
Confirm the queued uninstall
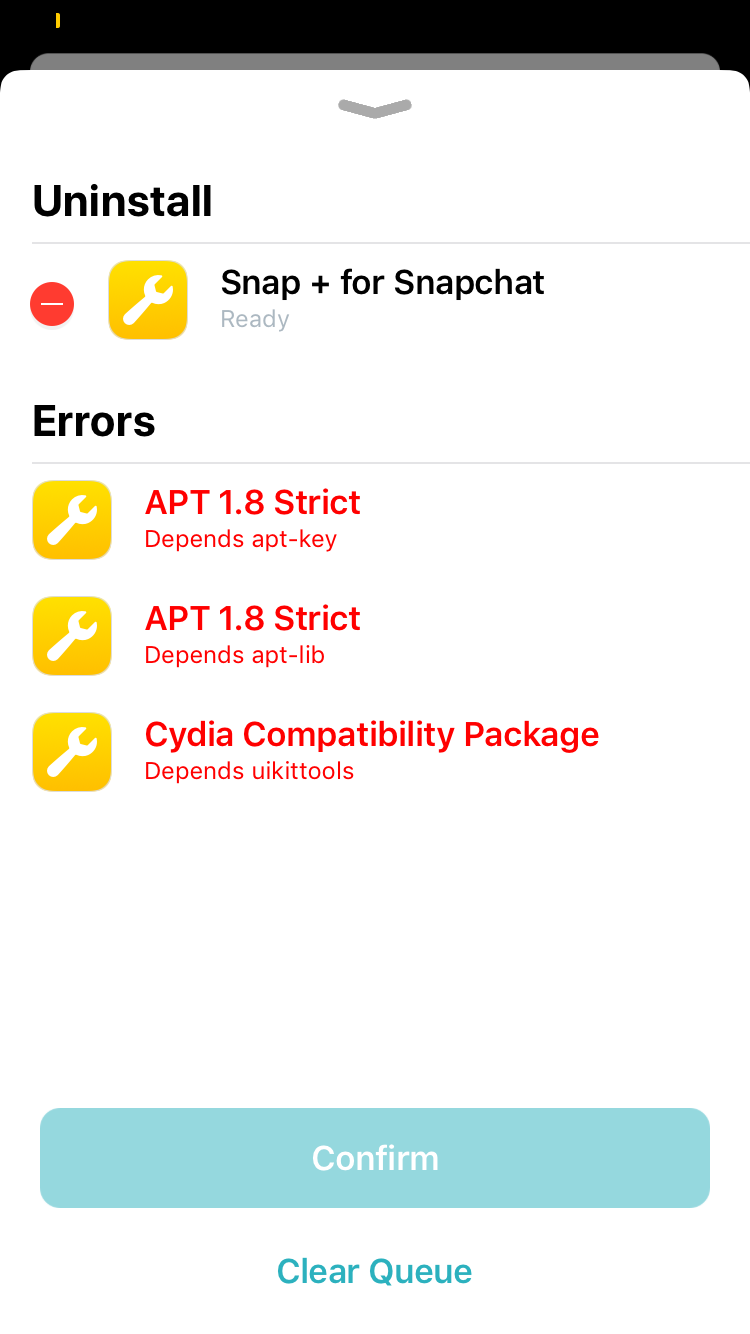pos(375,1158)
